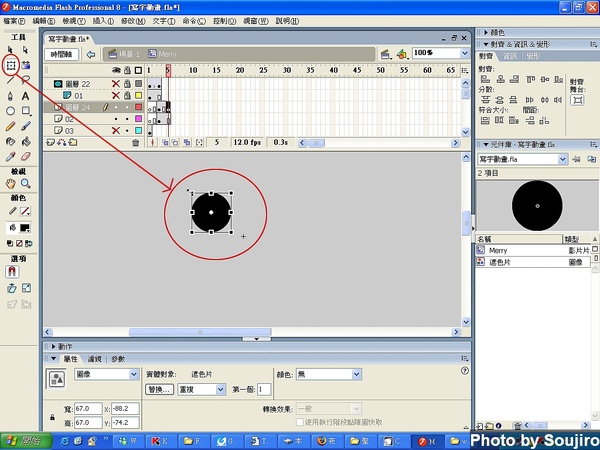Select the Oval tool
The height and width of the screenshot is (450, 600).
(x=10, y=111)
